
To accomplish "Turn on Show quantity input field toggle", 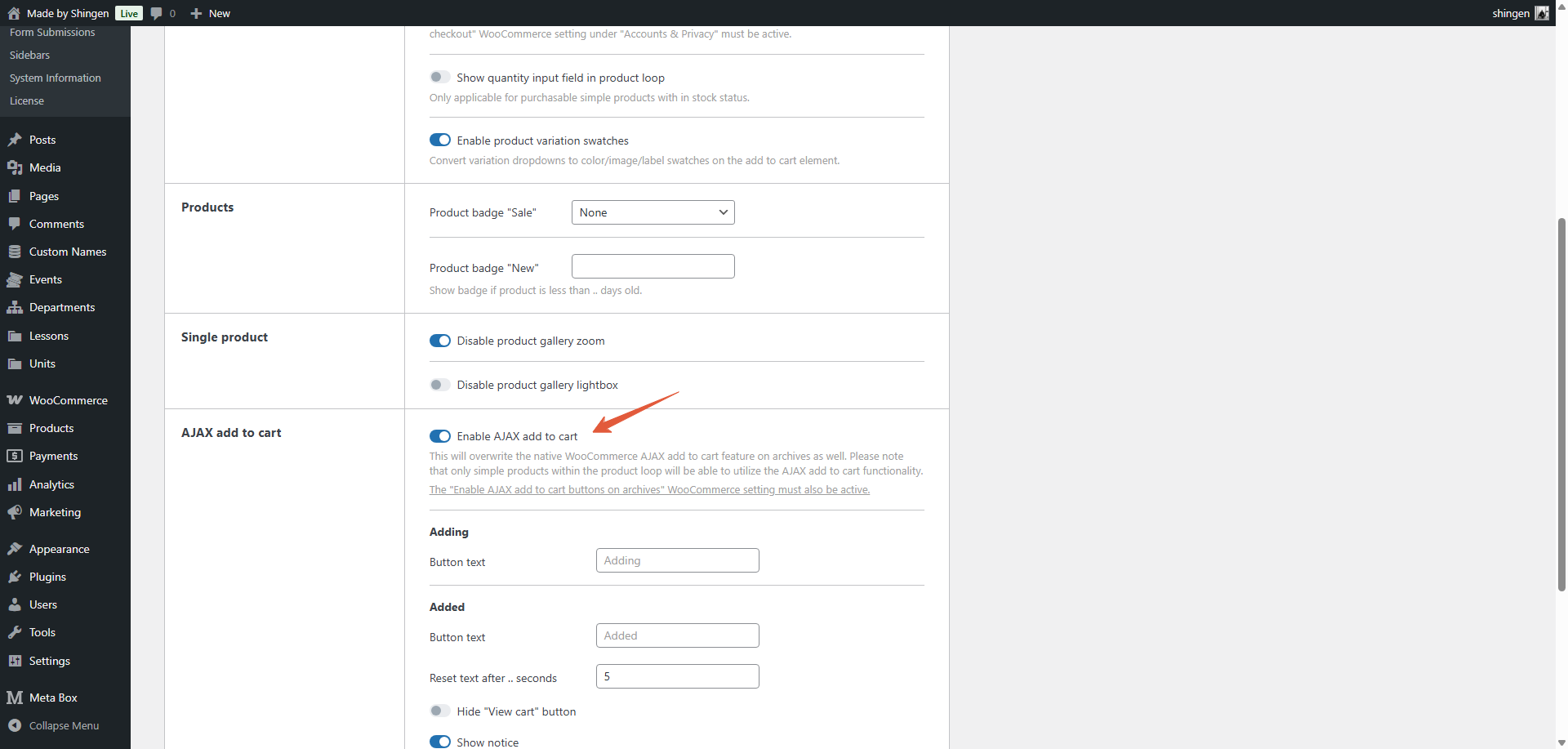I will (440, 78).
